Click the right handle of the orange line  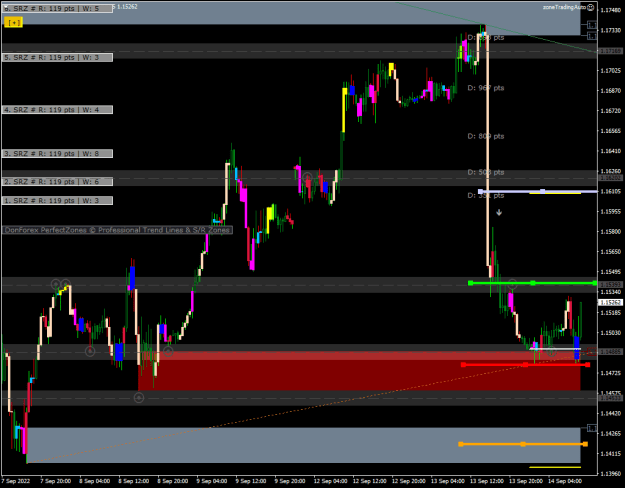point(585,444)
